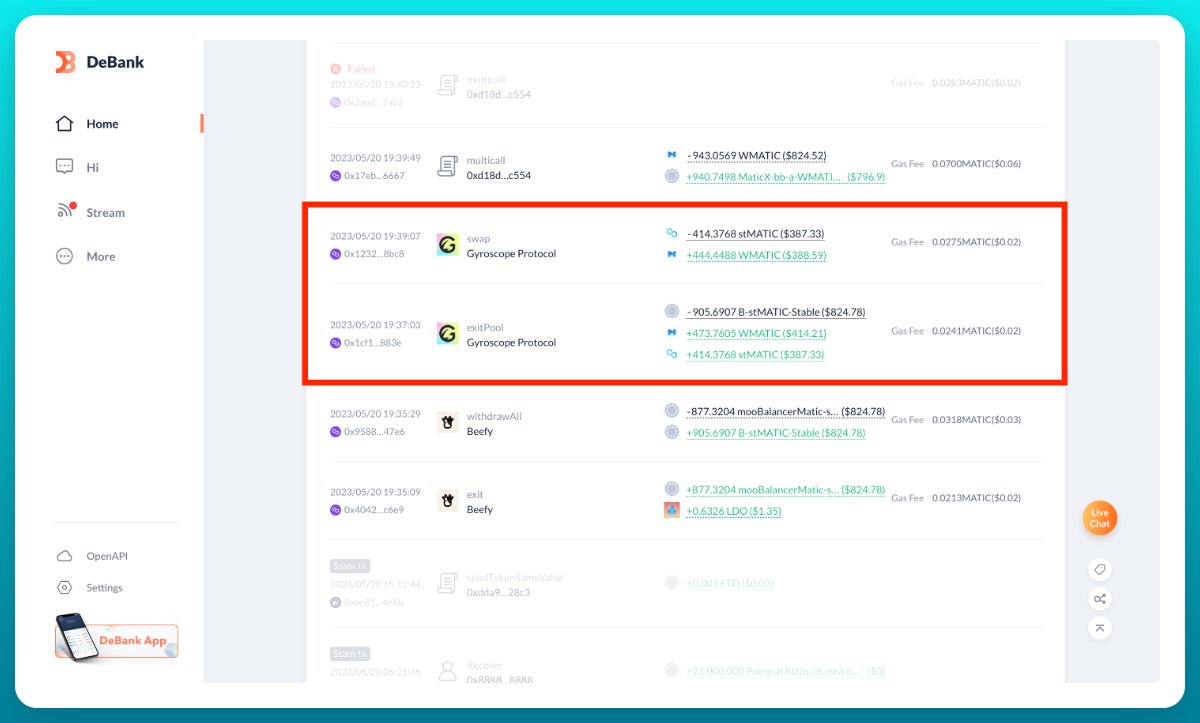Viewport: 1200px width, 723px height.
Task: Click +473.7605 WMATIC ($414.21) amount
Action: click(755, 334)
